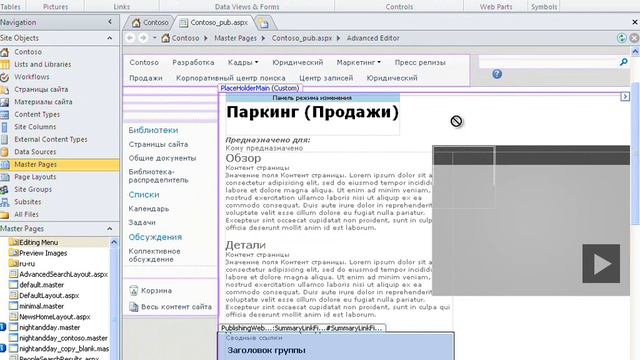
Task: Expand breadcrumb arrow after Contoso
Action: tap(205, 38)
